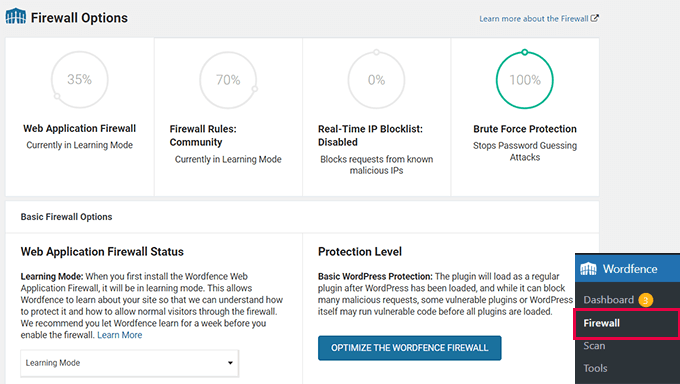Click the Real-Time IP Blocklist: Disabled title
This screenshot has height=384, width=680.
(x=370, y=135)
